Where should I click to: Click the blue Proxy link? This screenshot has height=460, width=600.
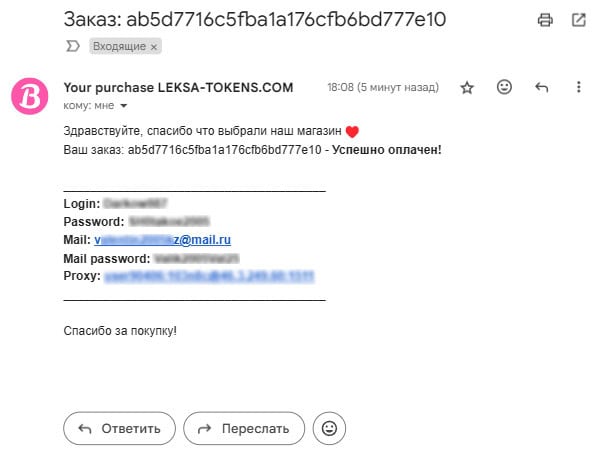[210, 276]
